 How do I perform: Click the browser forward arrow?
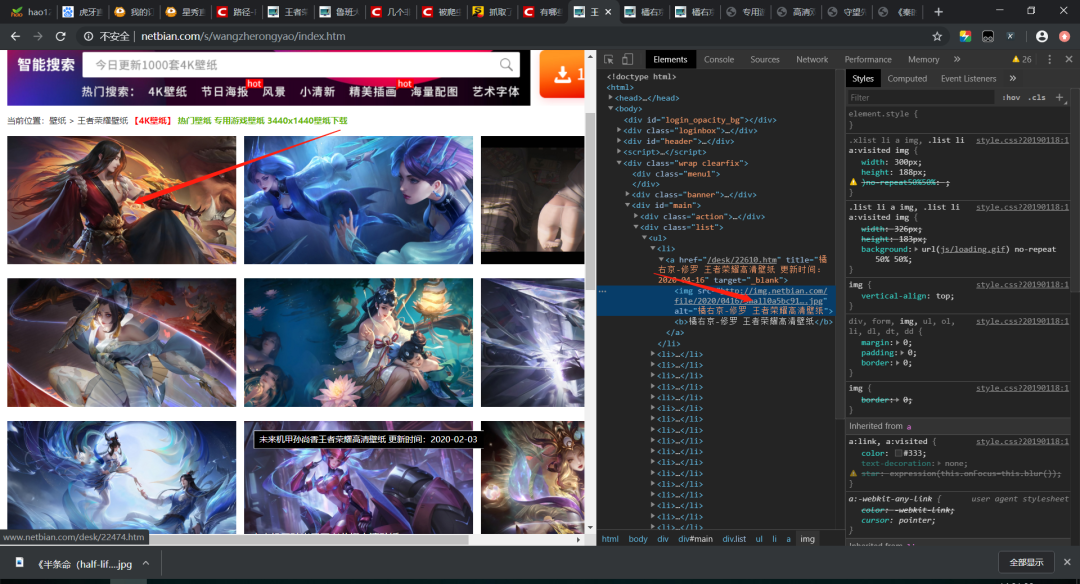38,36
